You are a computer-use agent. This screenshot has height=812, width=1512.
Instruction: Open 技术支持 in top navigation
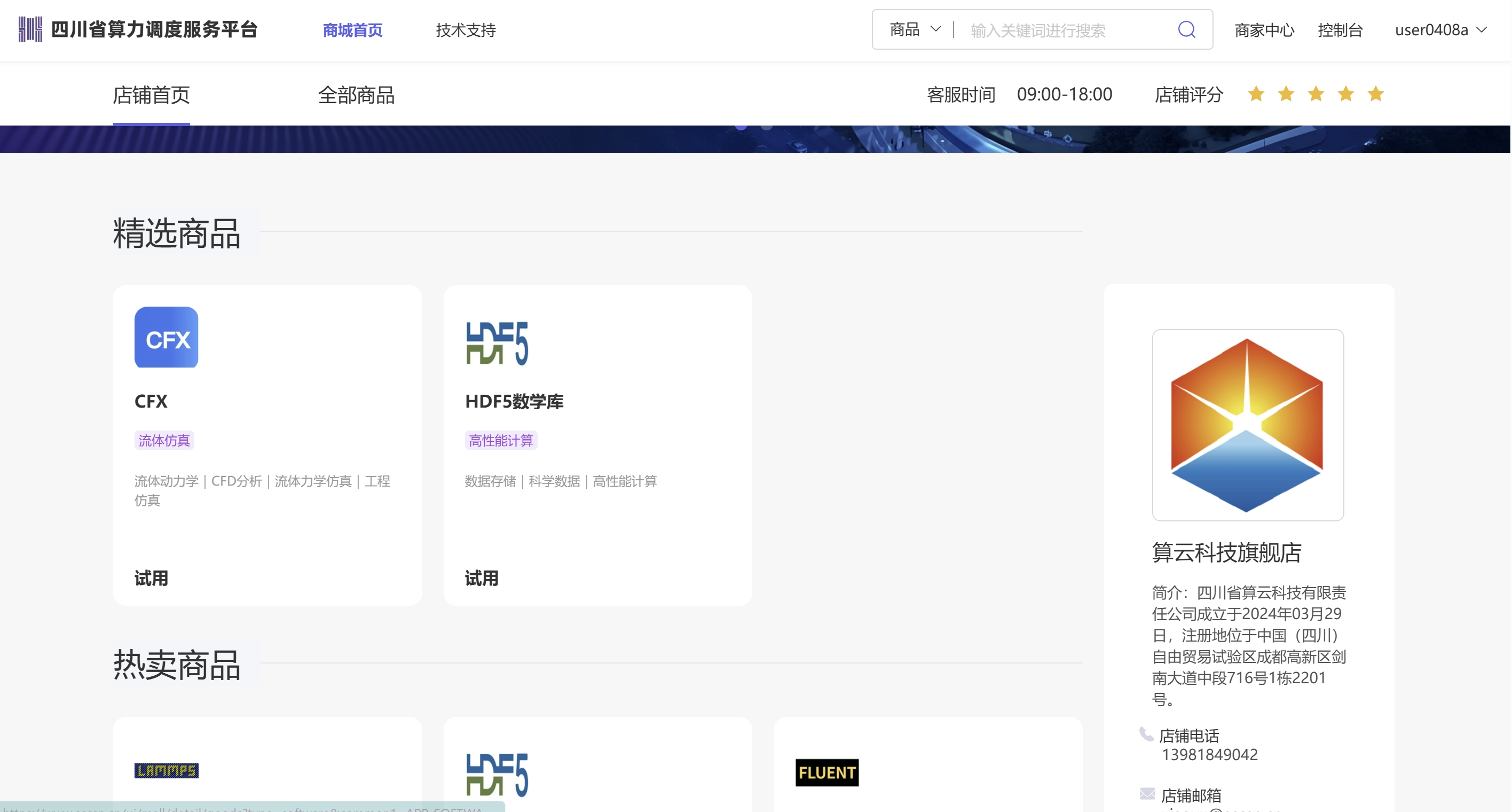466,30
